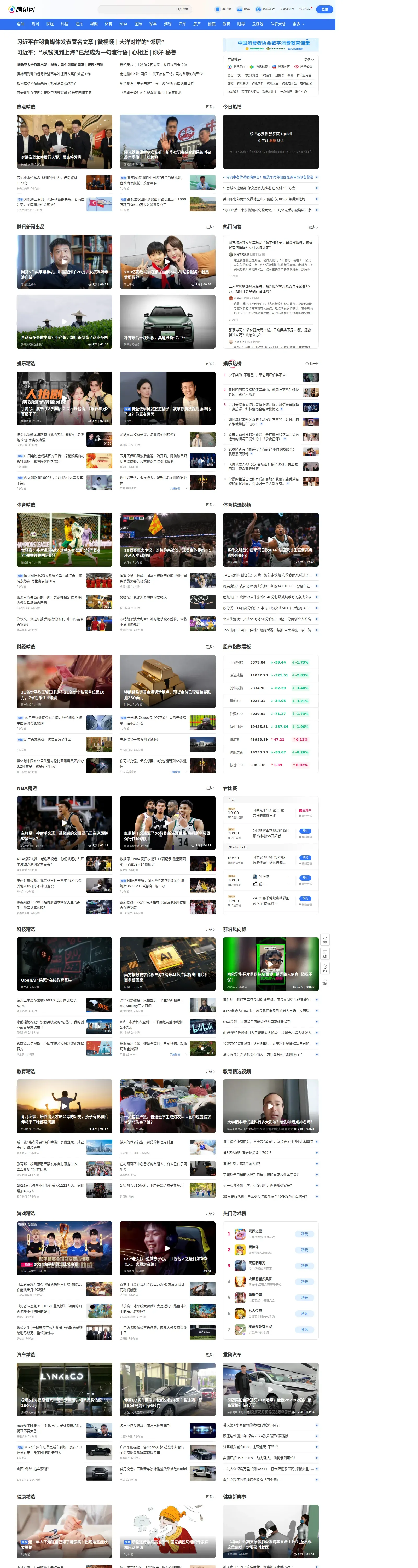Open the 快捷访问 dropdown in the header

tap(305, 9)
